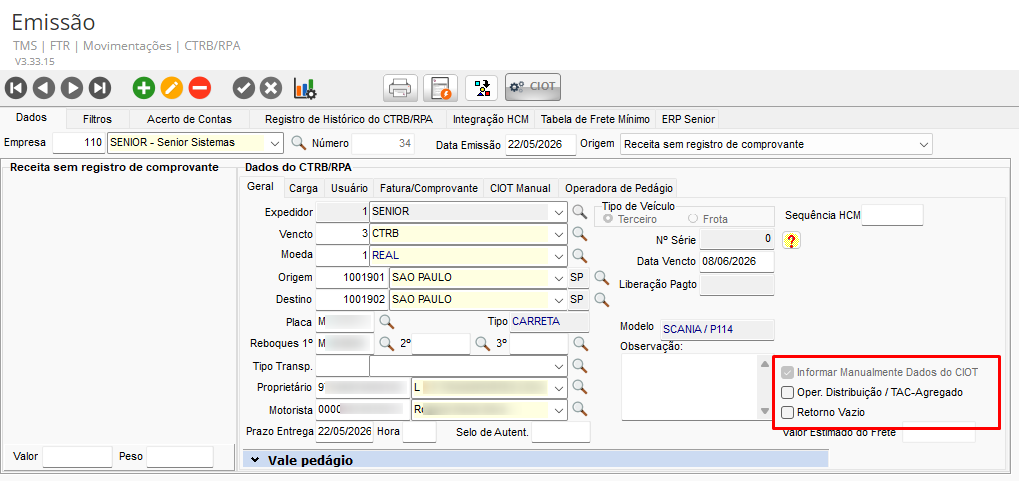1019x481 pixels.
Task: Print the document using the printer icon
Action: click(400, 88)
